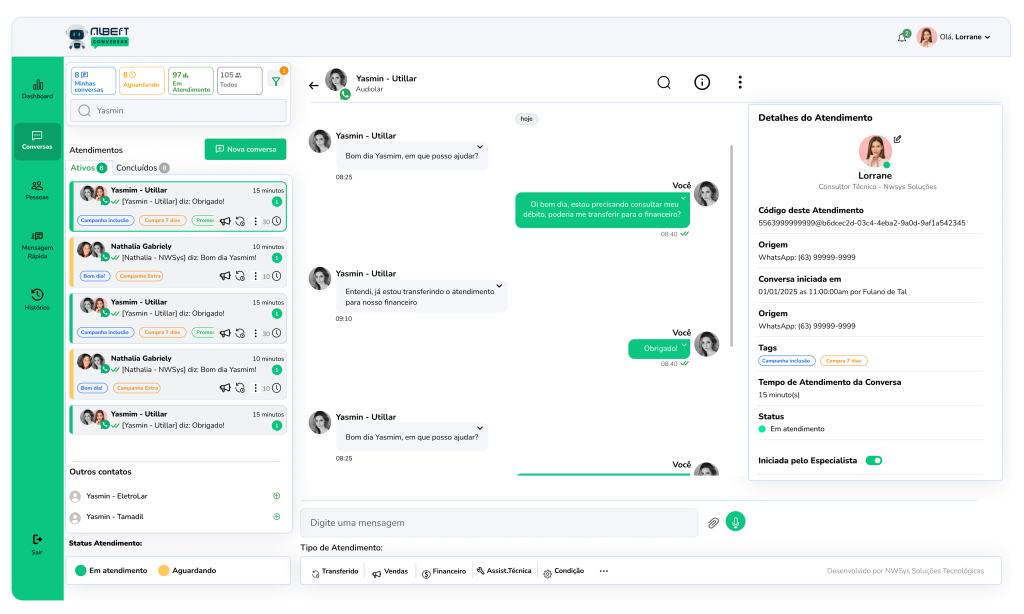Select the Financeiro attendance type
The image size is (1024, 614).
pos(443,571)
